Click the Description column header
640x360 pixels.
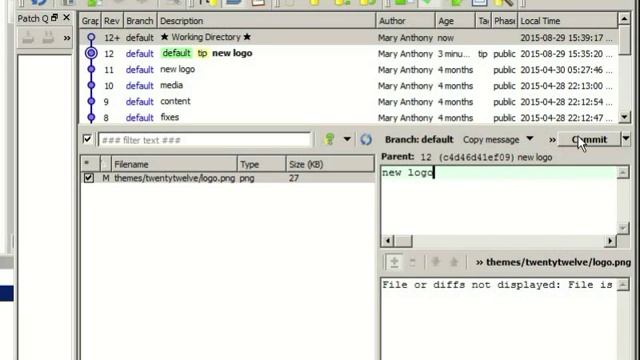point(266,21)
